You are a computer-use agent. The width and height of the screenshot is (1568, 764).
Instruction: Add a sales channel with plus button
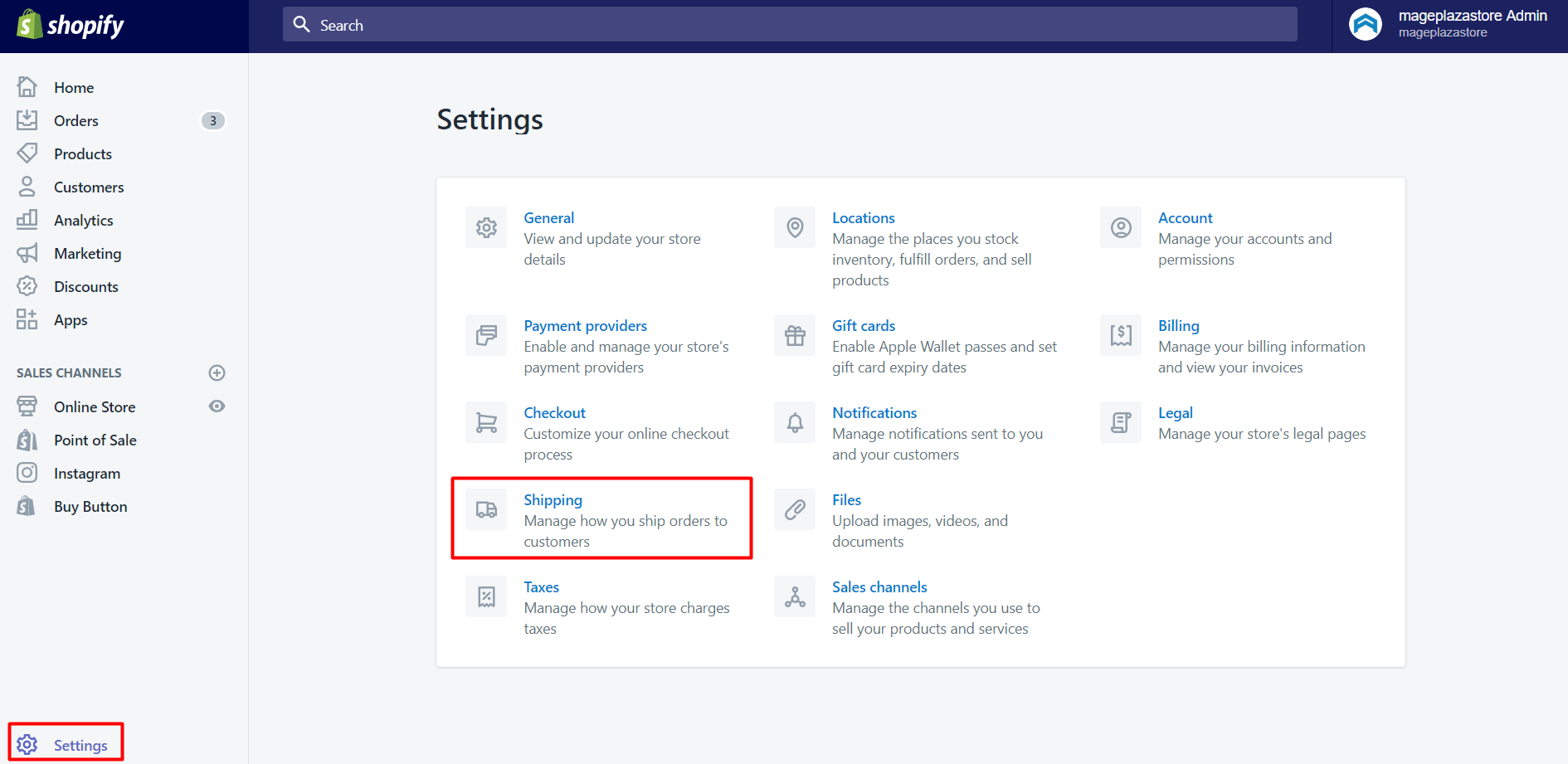click(x=217, y=373)
